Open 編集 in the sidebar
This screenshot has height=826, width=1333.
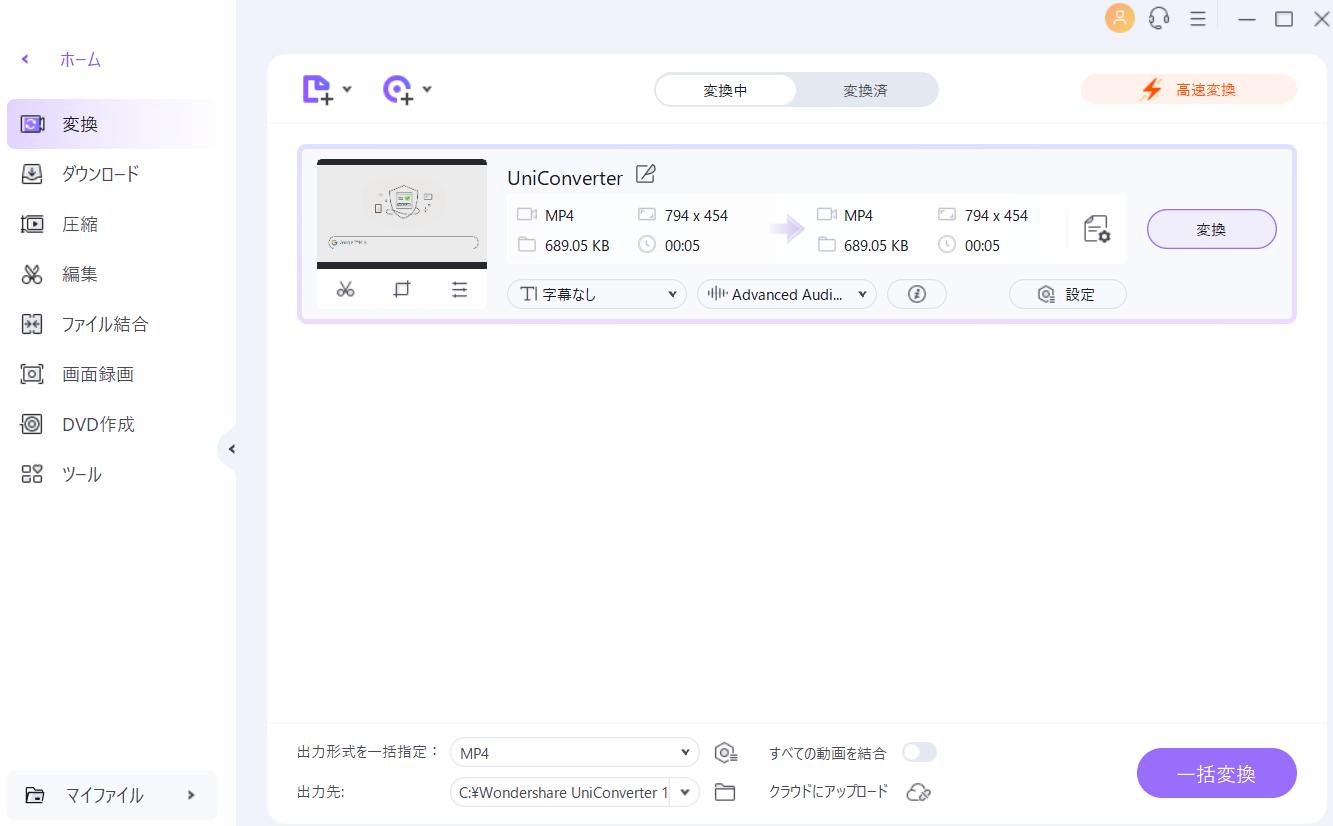pos(112,274)
